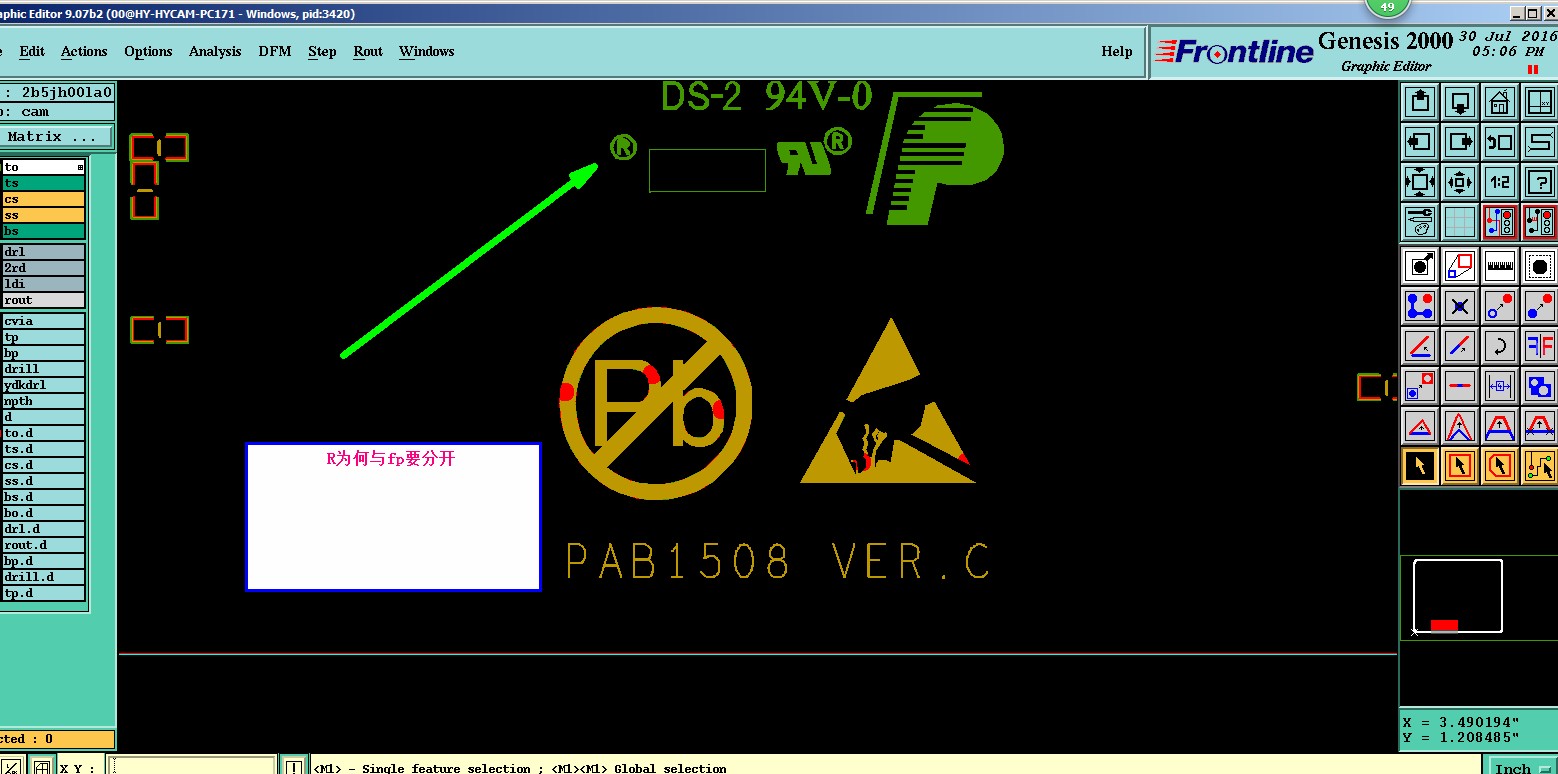Toggle display of the 'ts' layer
Viewport: 1558px width, 774px height.
pos(43,183)
